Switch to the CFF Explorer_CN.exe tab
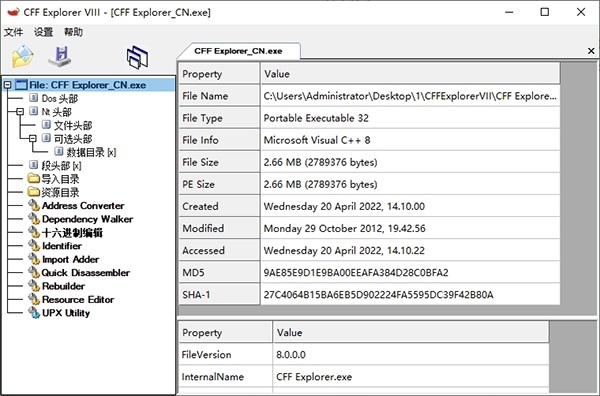 [238, 51]
